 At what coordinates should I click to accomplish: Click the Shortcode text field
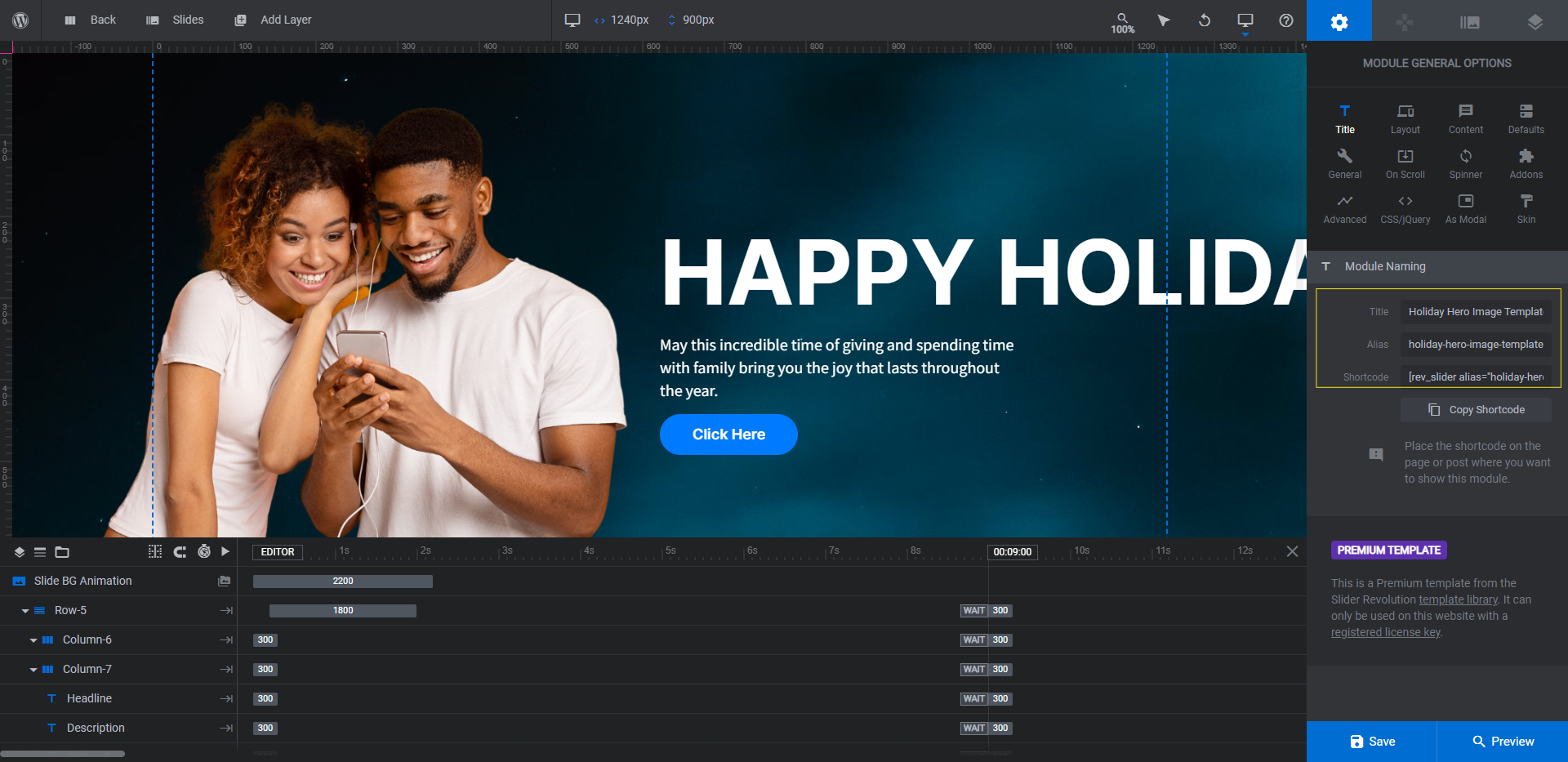[1476, 377]
